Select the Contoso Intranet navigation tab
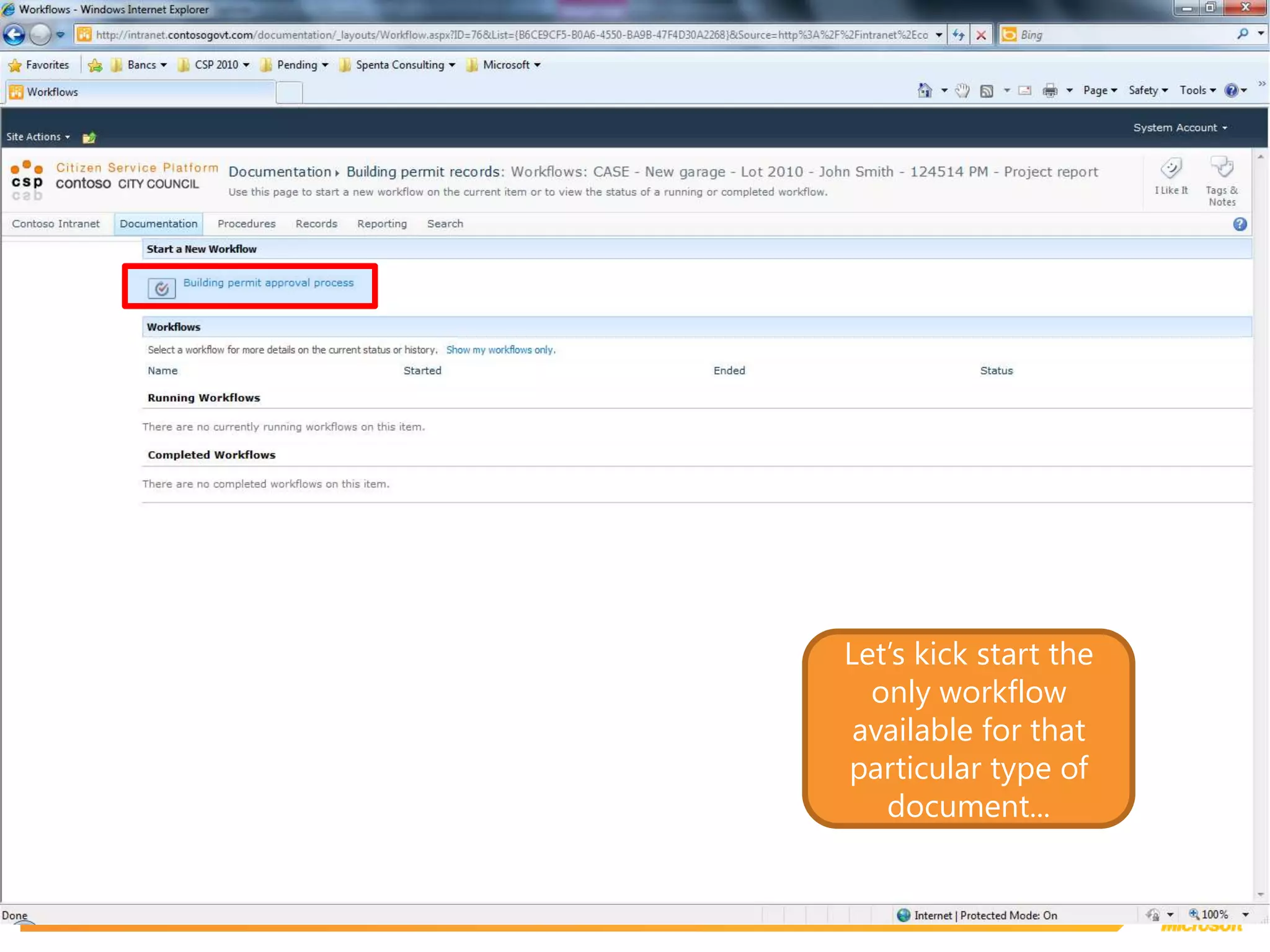This screenshot has width=1270, height=952. click(x=56, y=224)
